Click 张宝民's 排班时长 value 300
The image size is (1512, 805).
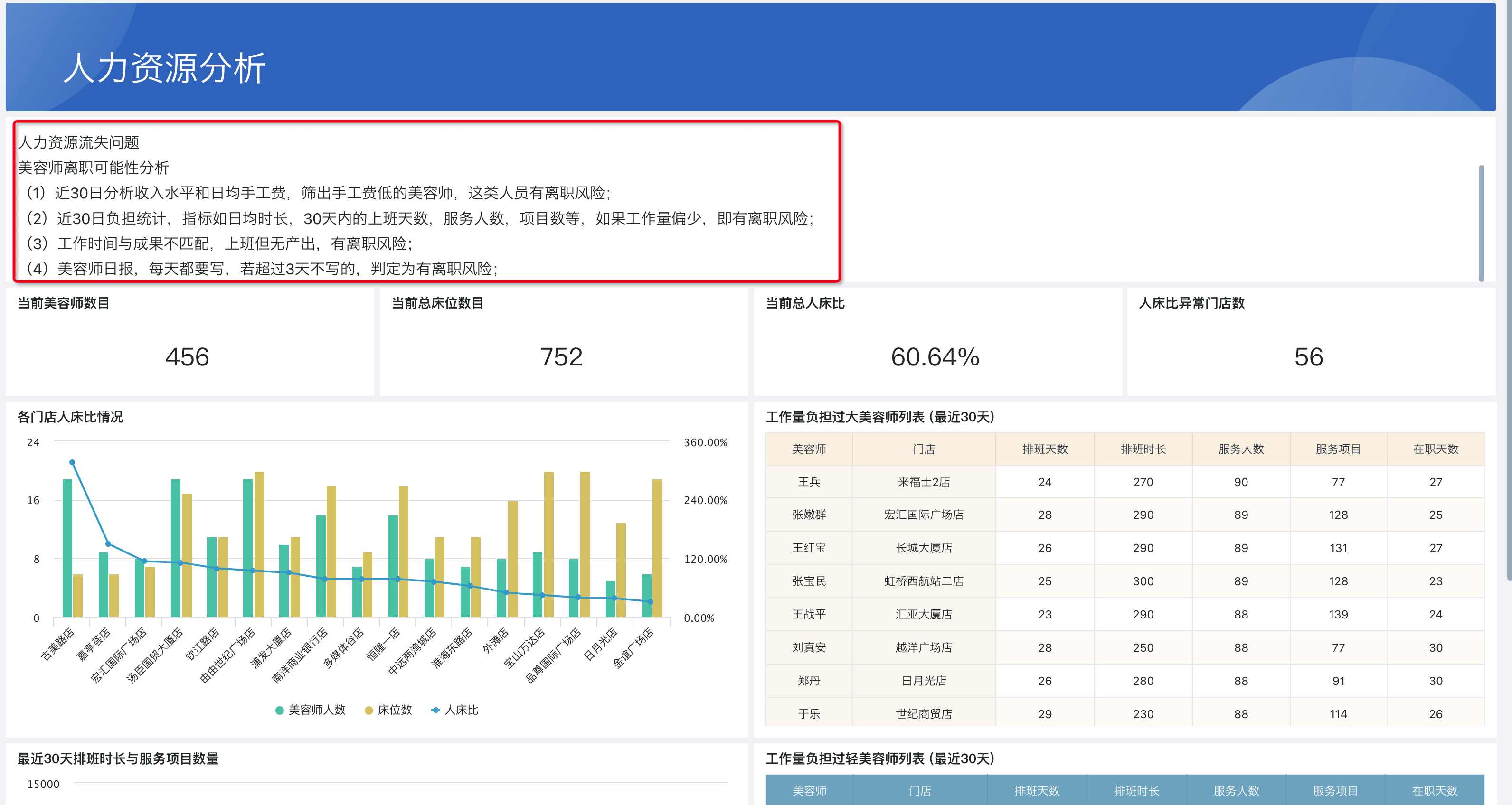coord(1143,581)
